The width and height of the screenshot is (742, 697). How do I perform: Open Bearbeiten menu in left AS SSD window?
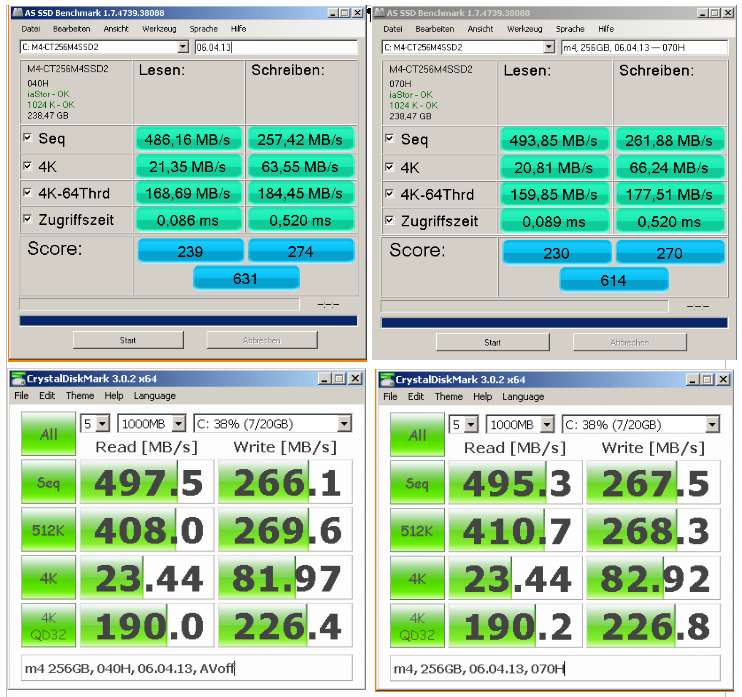point(71,29)
